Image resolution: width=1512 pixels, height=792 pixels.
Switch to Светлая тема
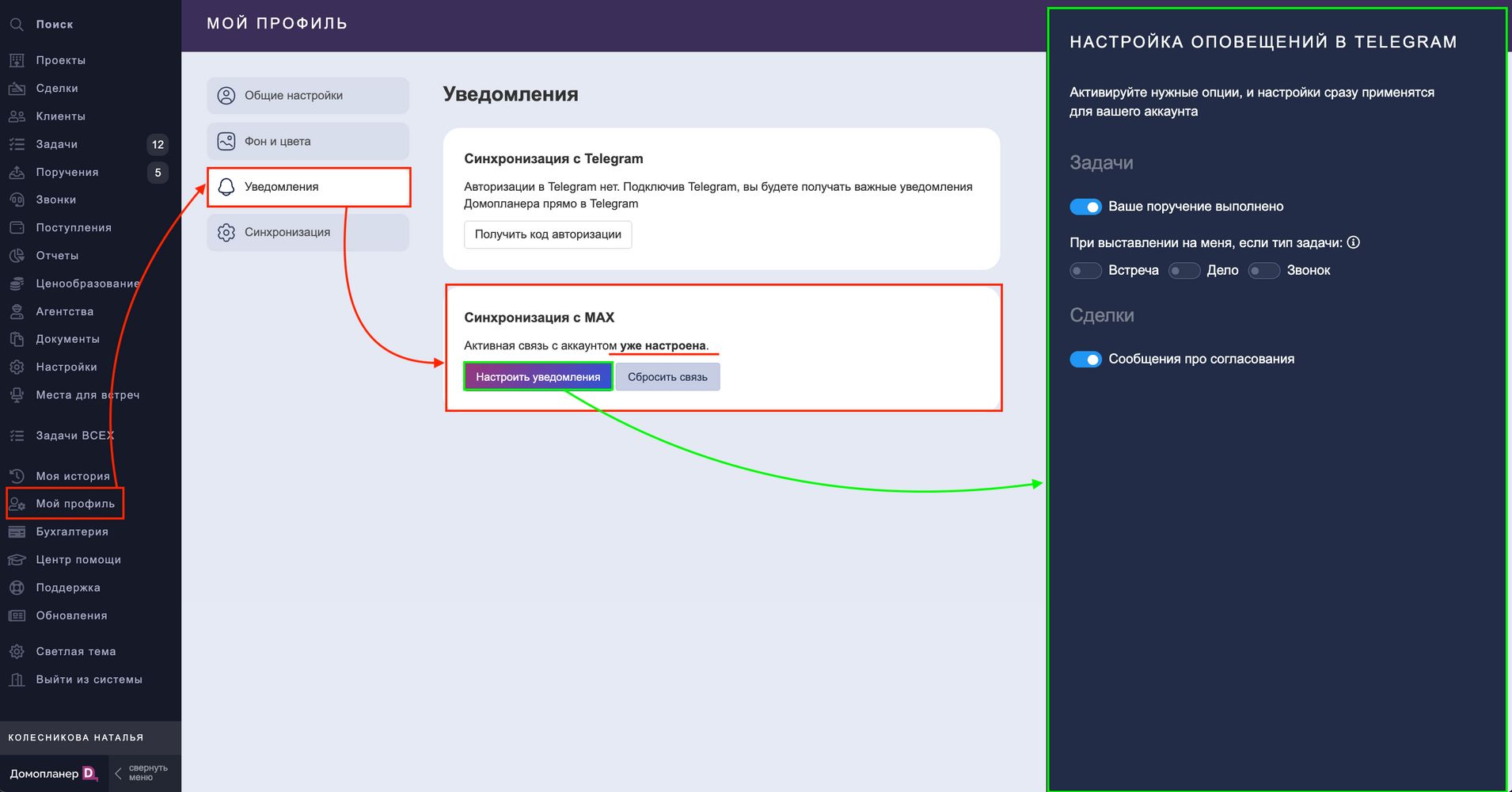coord(76,652)
